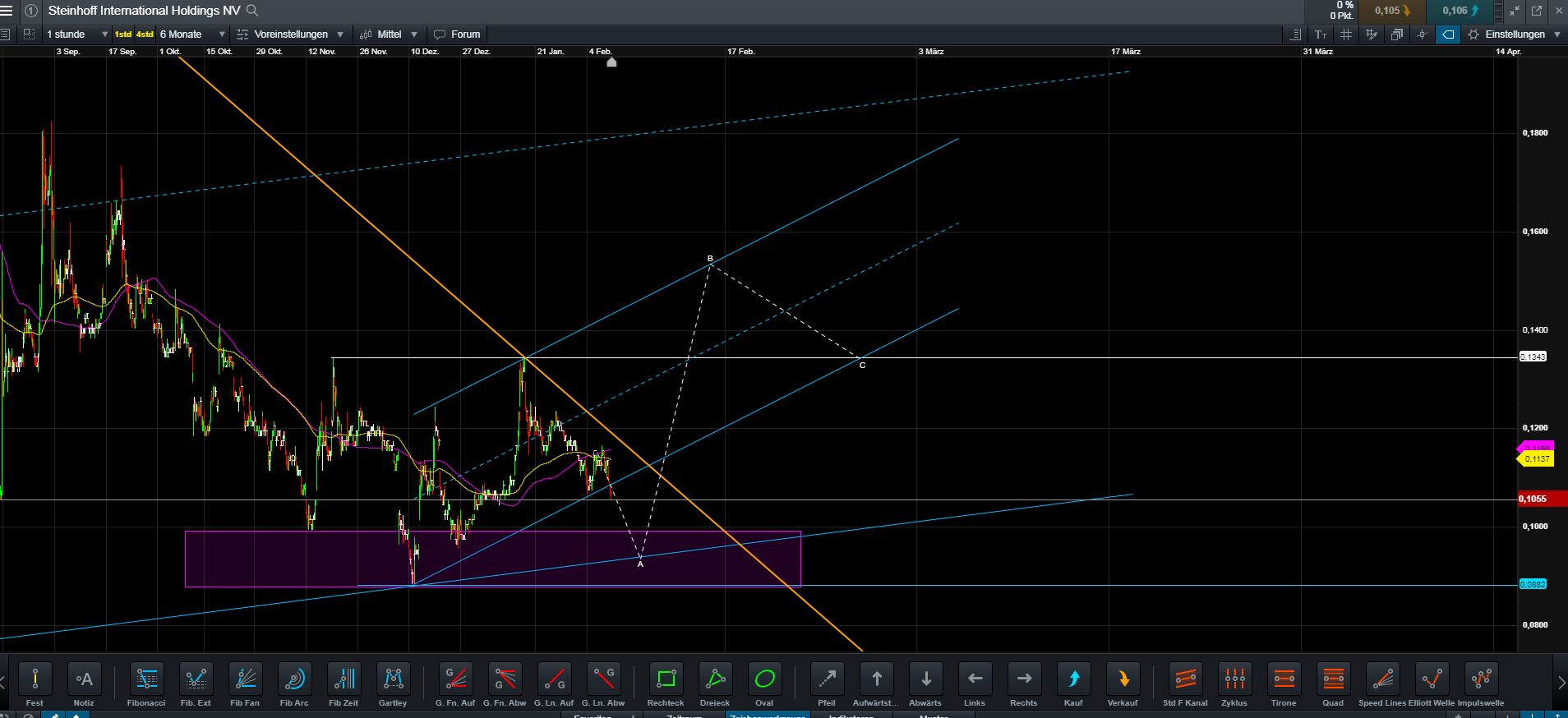Pick the Quad drawing tool
1568x718 pixels.
pos(1333,679)
